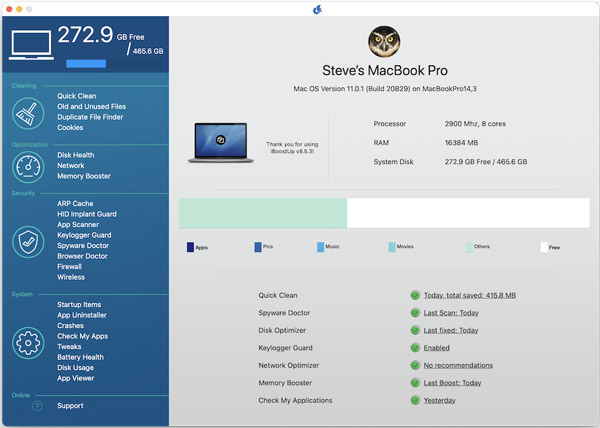Select Keylogger Guard in sidebar

(84, 235)
